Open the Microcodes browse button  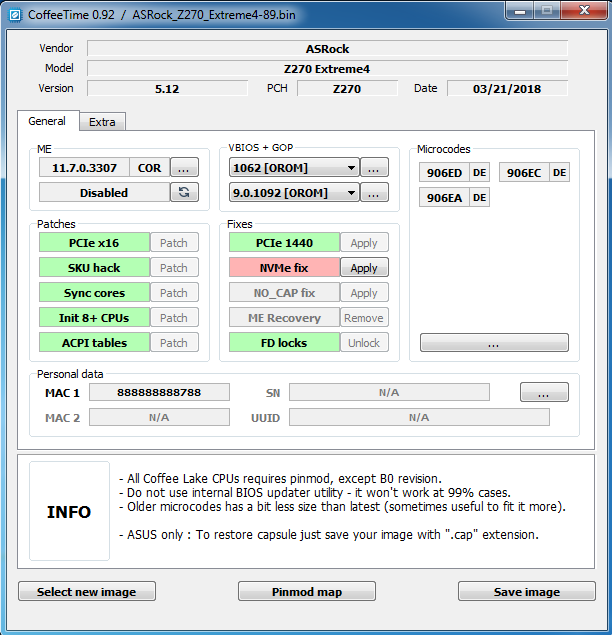pyautogui.click(x=494, y=343)
